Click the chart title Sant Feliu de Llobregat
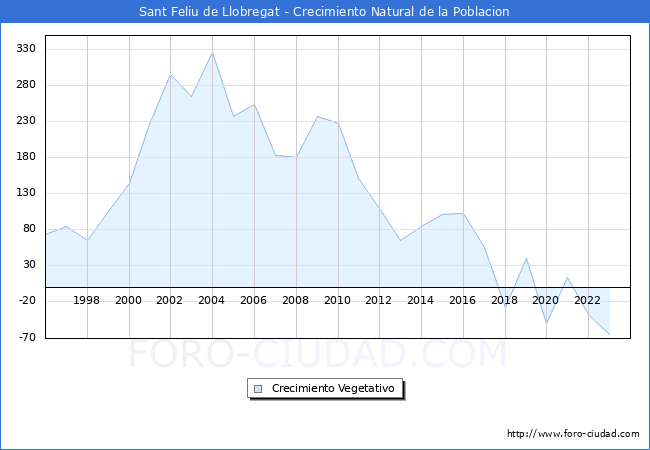650x450 pixels. [x=324, y=12]
